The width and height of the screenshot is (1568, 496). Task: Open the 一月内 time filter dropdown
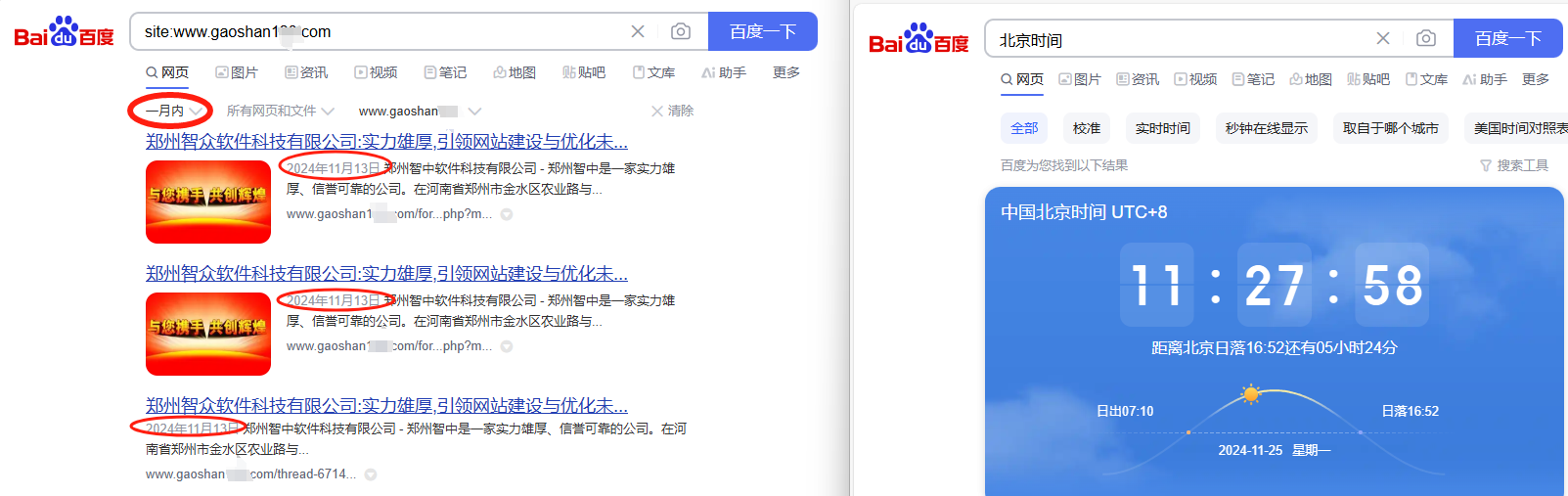click(x=173, y=111)
